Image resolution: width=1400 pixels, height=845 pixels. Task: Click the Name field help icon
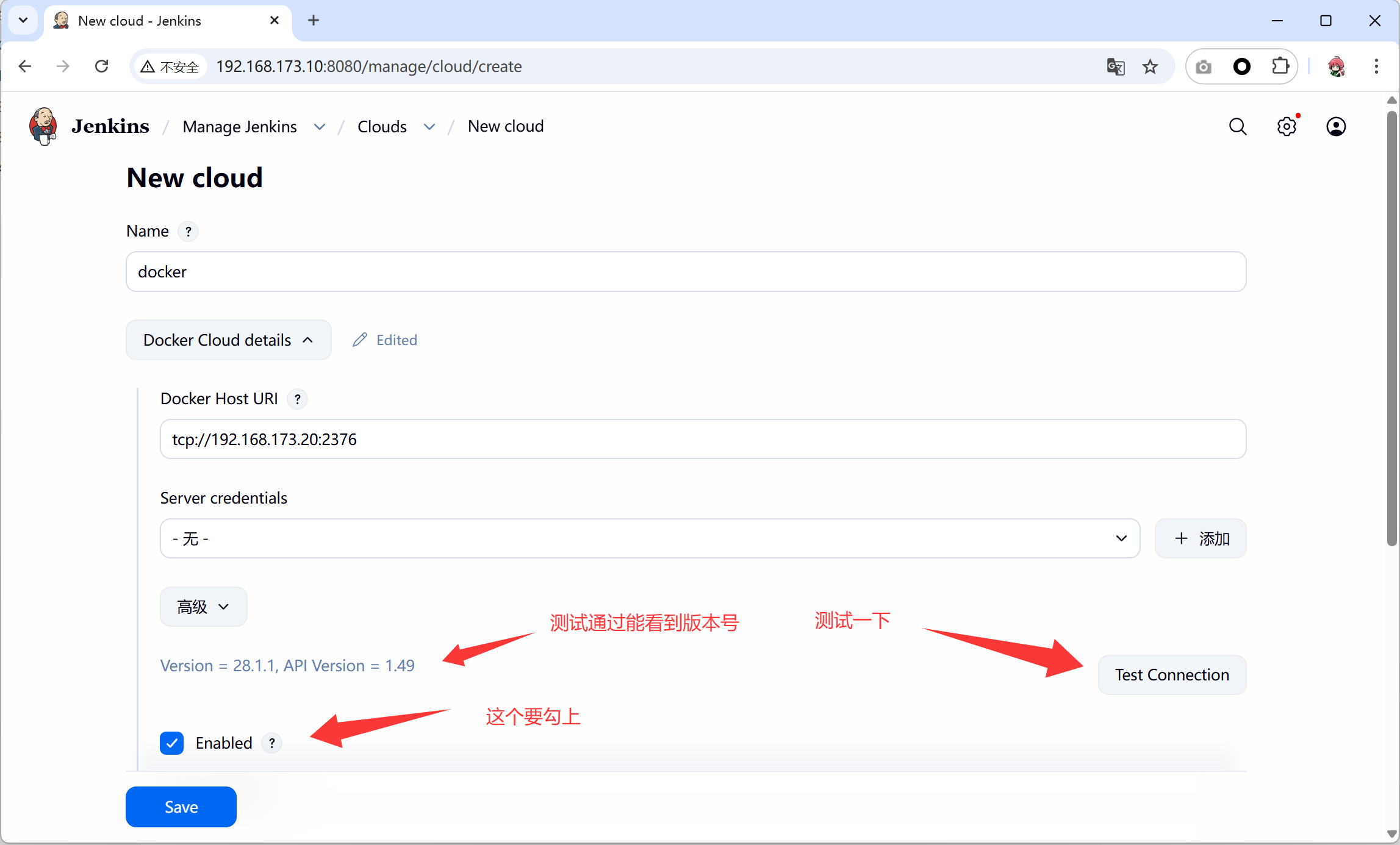point(188,232)
